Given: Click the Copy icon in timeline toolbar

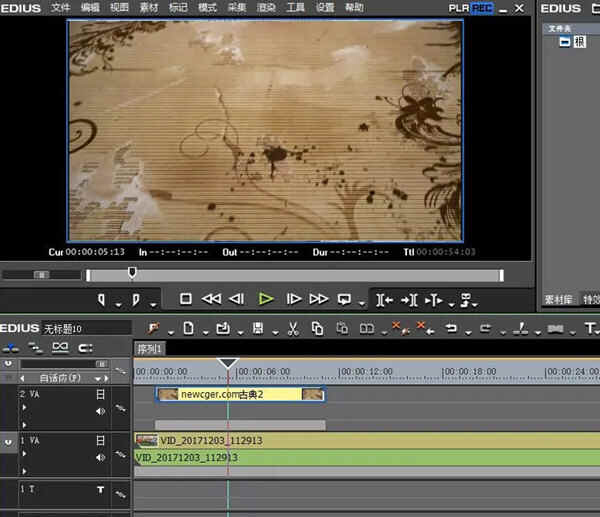Looking at the screenshot, I should 317,328.
